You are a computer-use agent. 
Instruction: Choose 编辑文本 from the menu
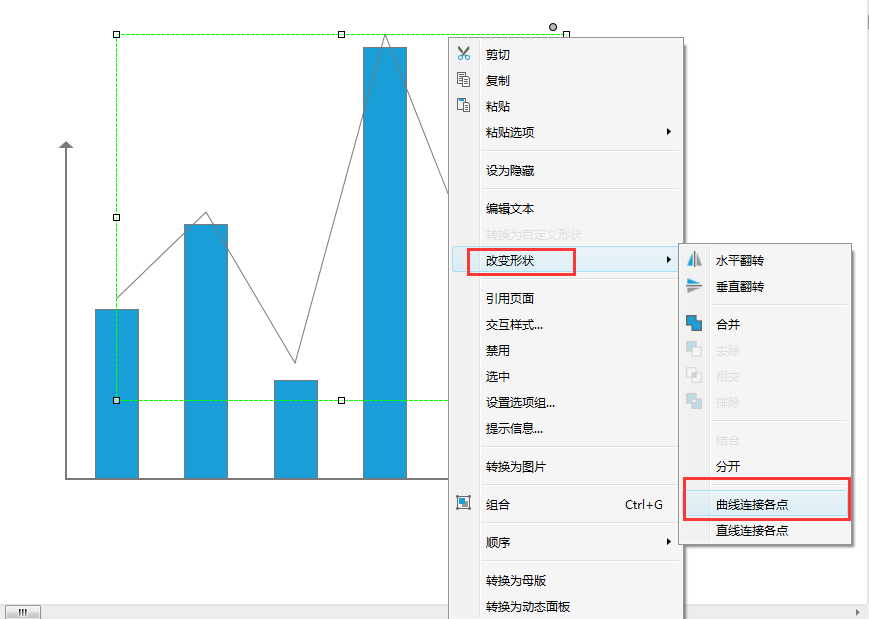[566, 208]
